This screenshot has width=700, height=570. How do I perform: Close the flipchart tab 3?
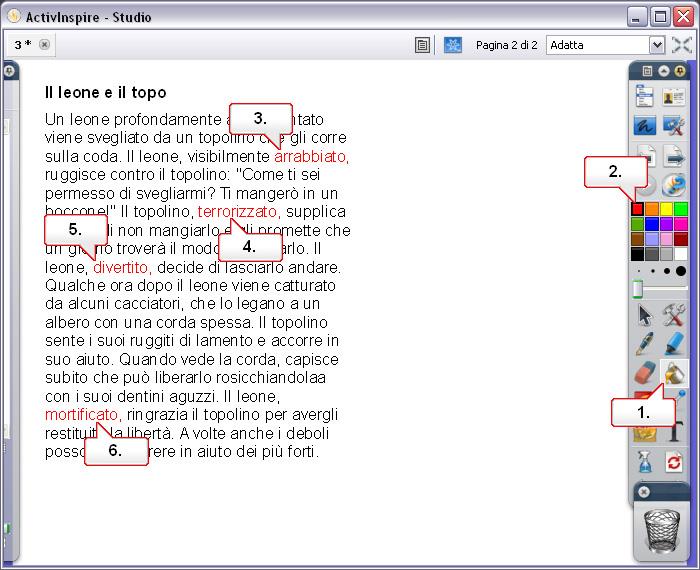44,45
